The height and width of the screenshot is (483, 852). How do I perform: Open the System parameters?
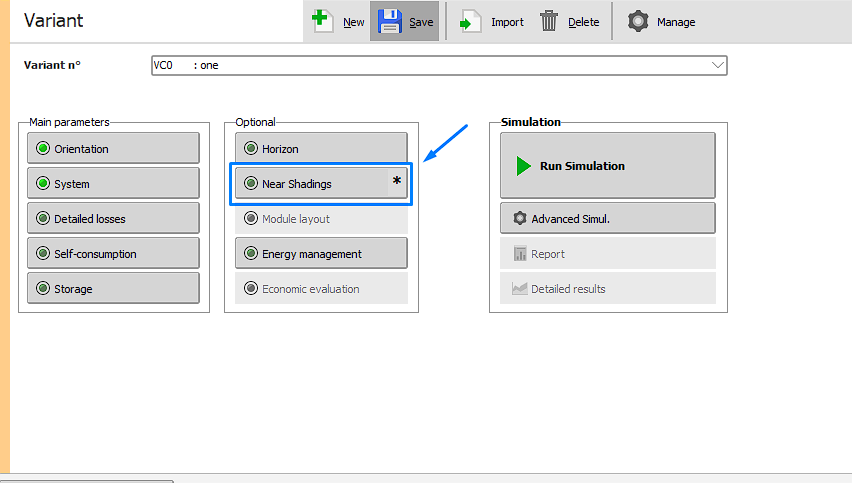pyautogui.click(x=113, y=184)
